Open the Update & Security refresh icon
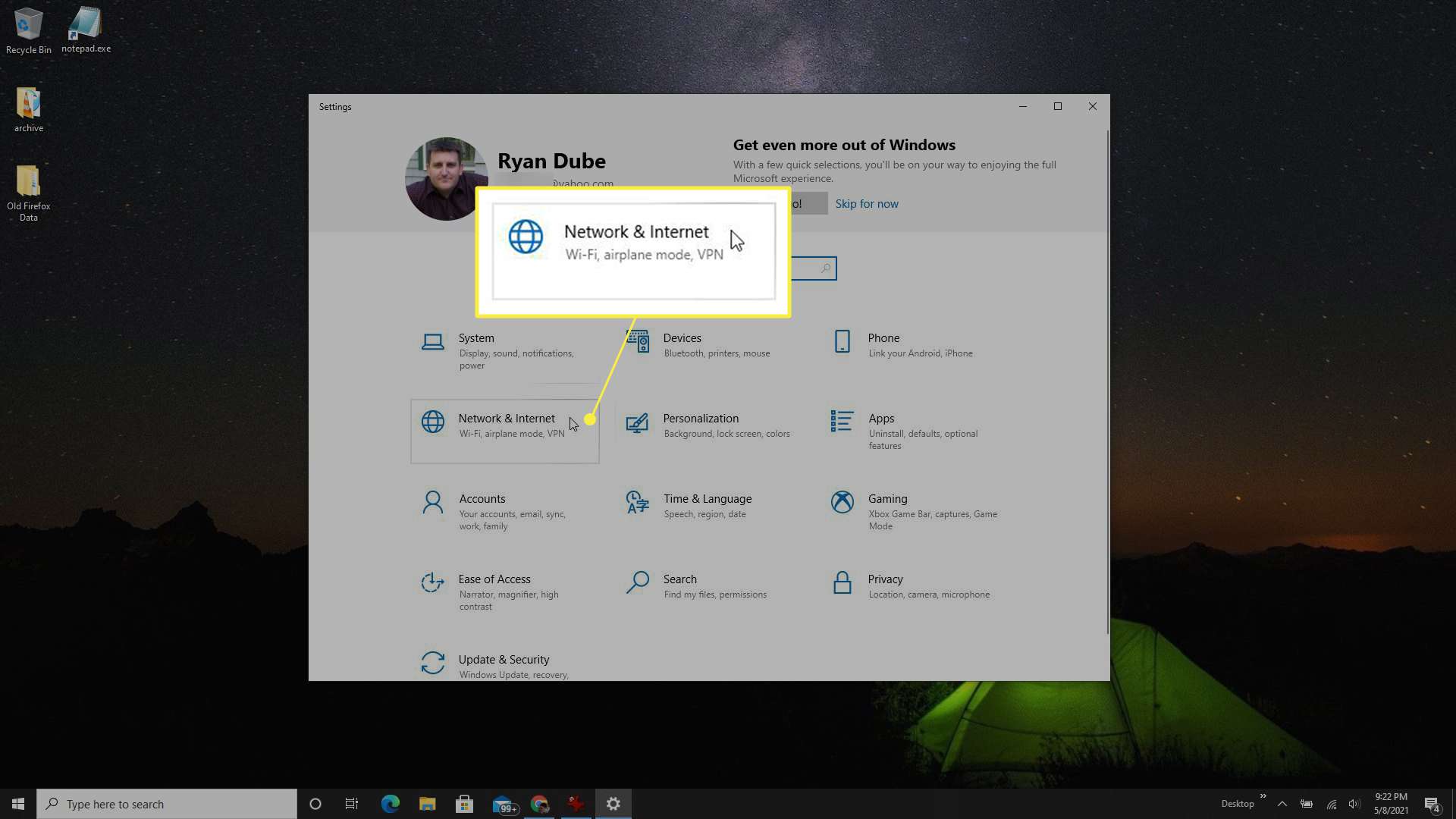 433,663
